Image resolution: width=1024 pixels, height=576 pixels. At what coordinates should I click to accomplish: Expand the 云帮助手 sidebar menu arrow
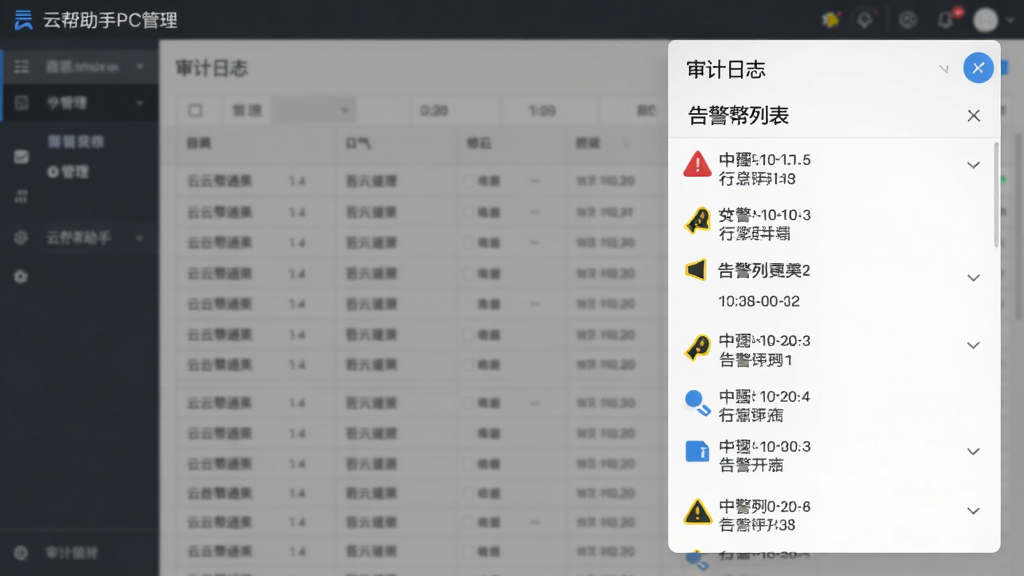coord(140,238)
